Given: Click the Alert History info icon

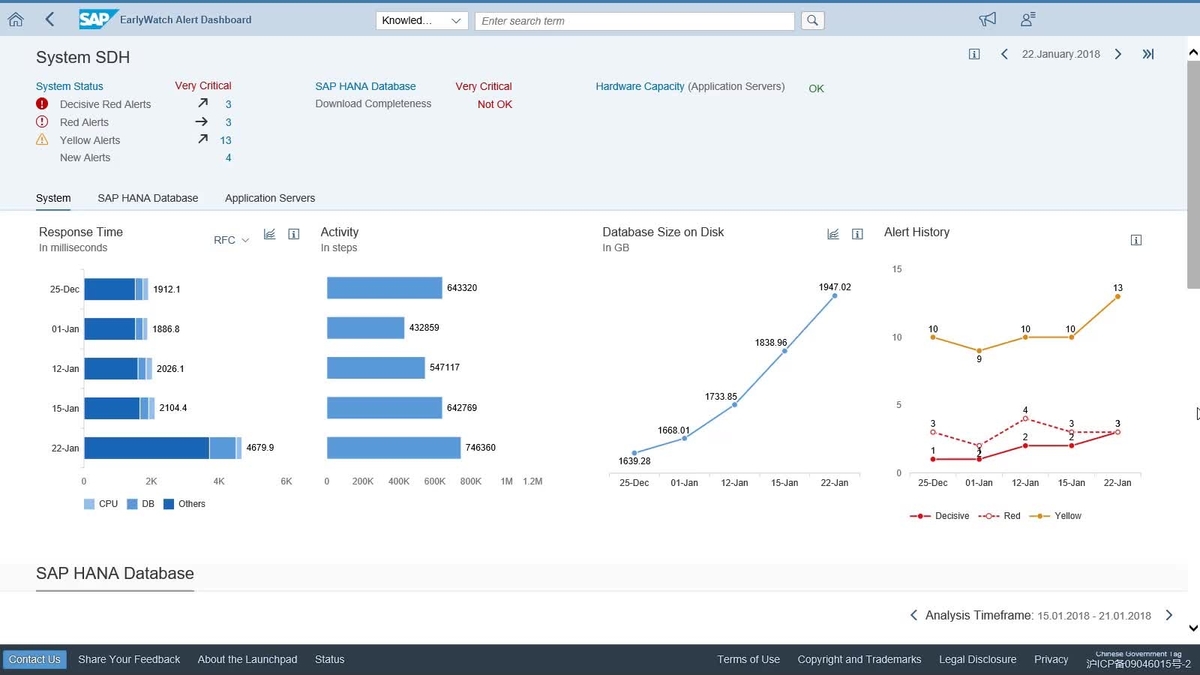Looking at the screenshot, I should click(x=1136, y=239).
